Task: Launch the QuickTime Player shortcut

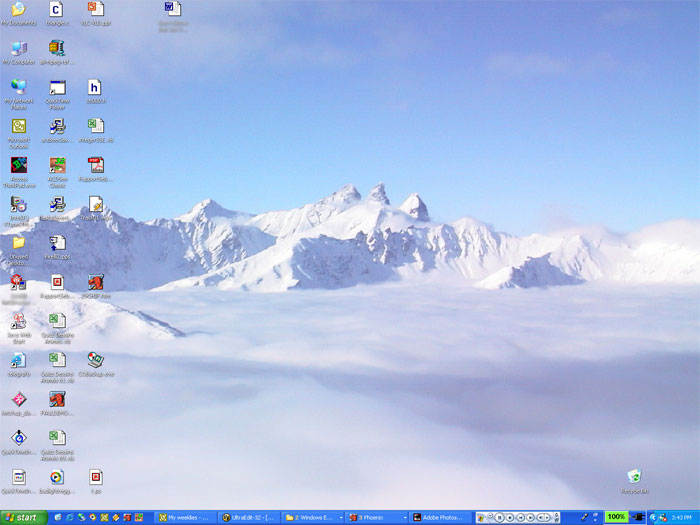Action: [x=57, y=88]
